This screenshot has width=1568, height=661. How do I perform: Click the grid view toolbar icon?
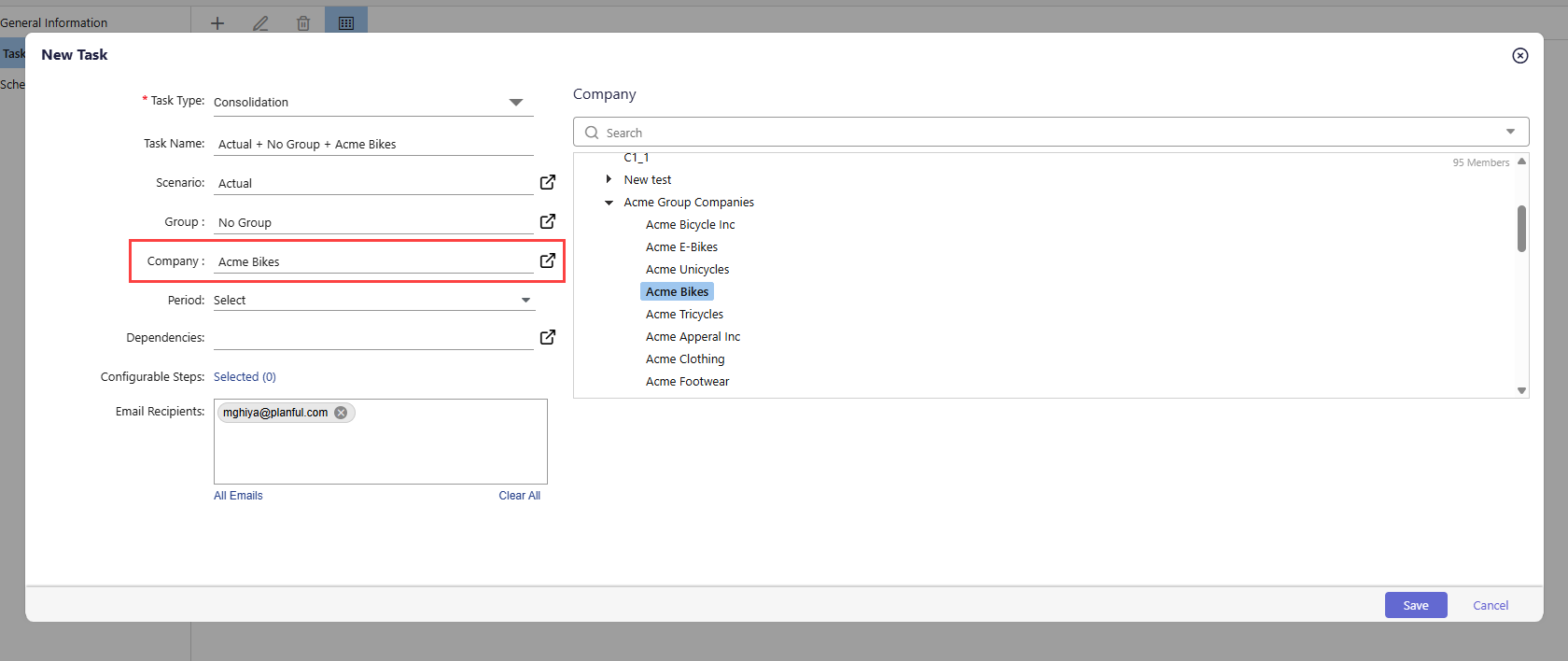pyautogui.click(x=346, y=22)
